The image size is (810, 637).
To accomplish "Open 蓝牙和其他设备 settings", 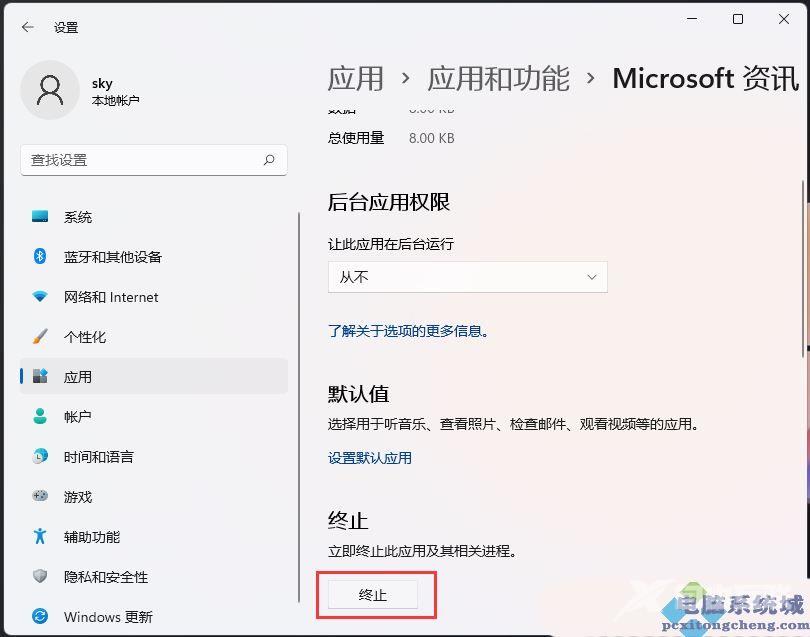I will point(153,256).
